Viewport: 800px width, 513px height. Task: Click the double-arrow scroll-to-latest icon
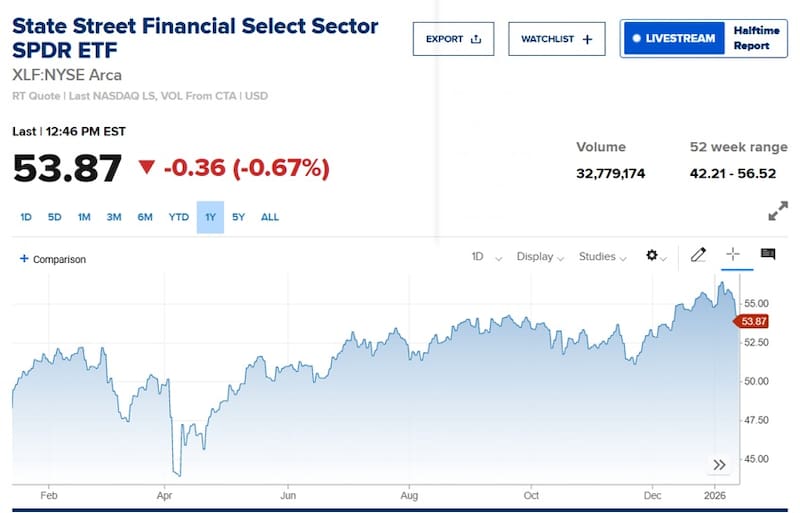pyautogui.click(x=719, y=464)
